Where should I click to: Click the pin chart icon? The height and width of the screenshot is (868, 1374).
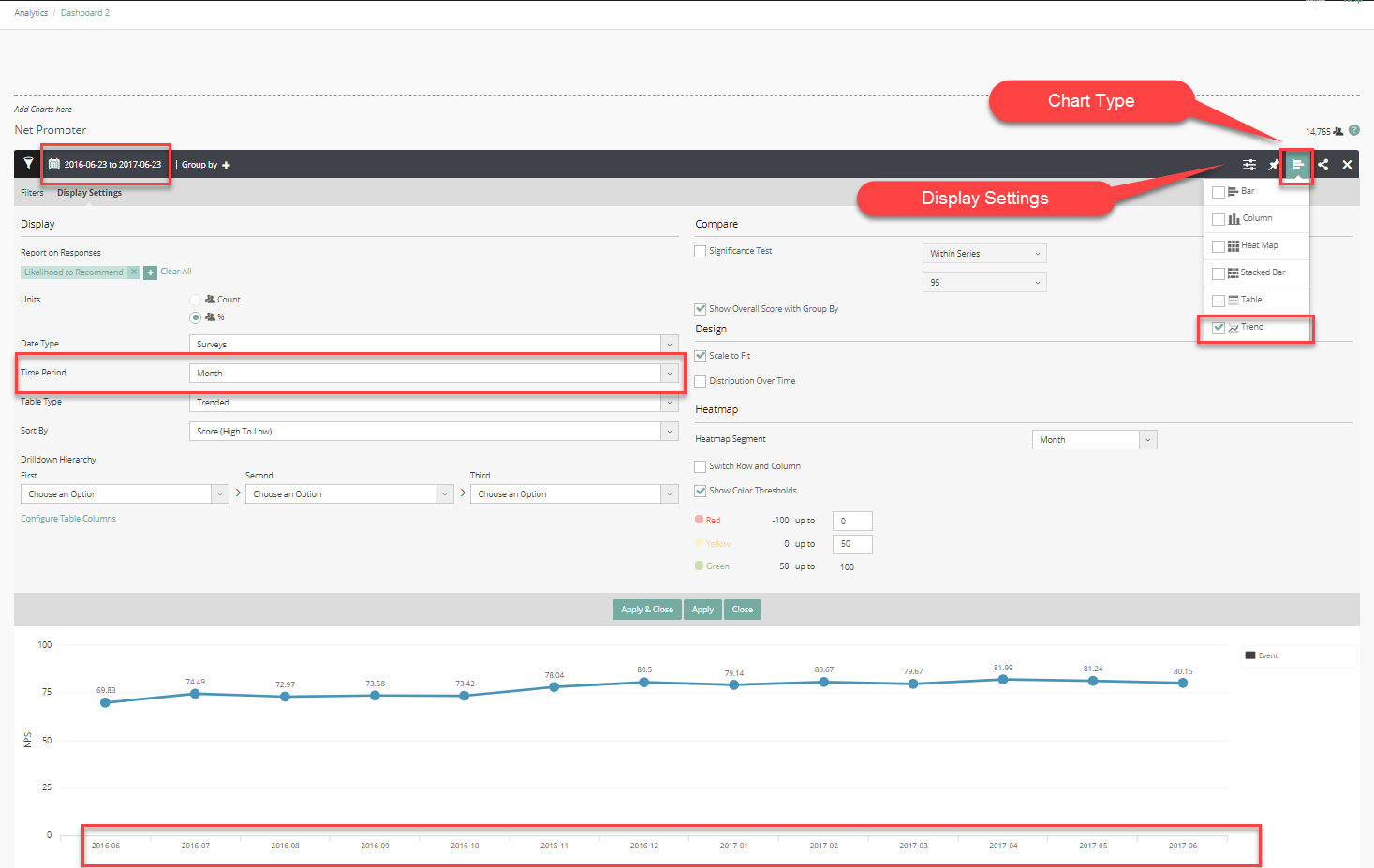(x=1274, y=165)
